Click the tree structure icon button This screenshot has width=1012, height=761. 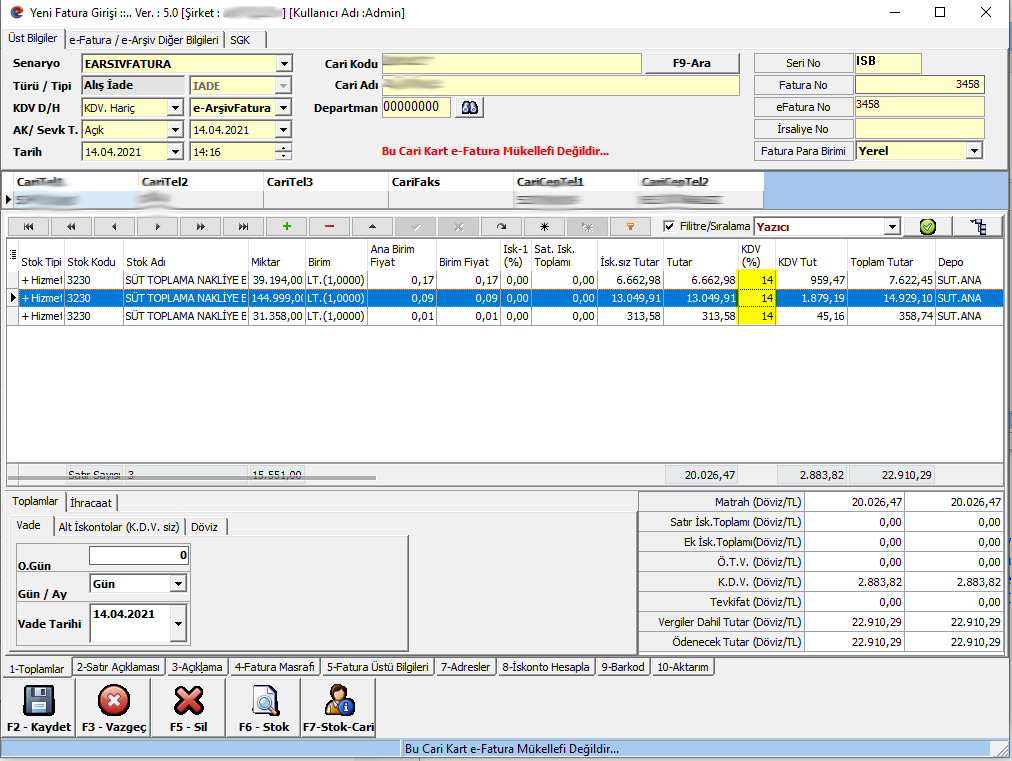point(978,227)
